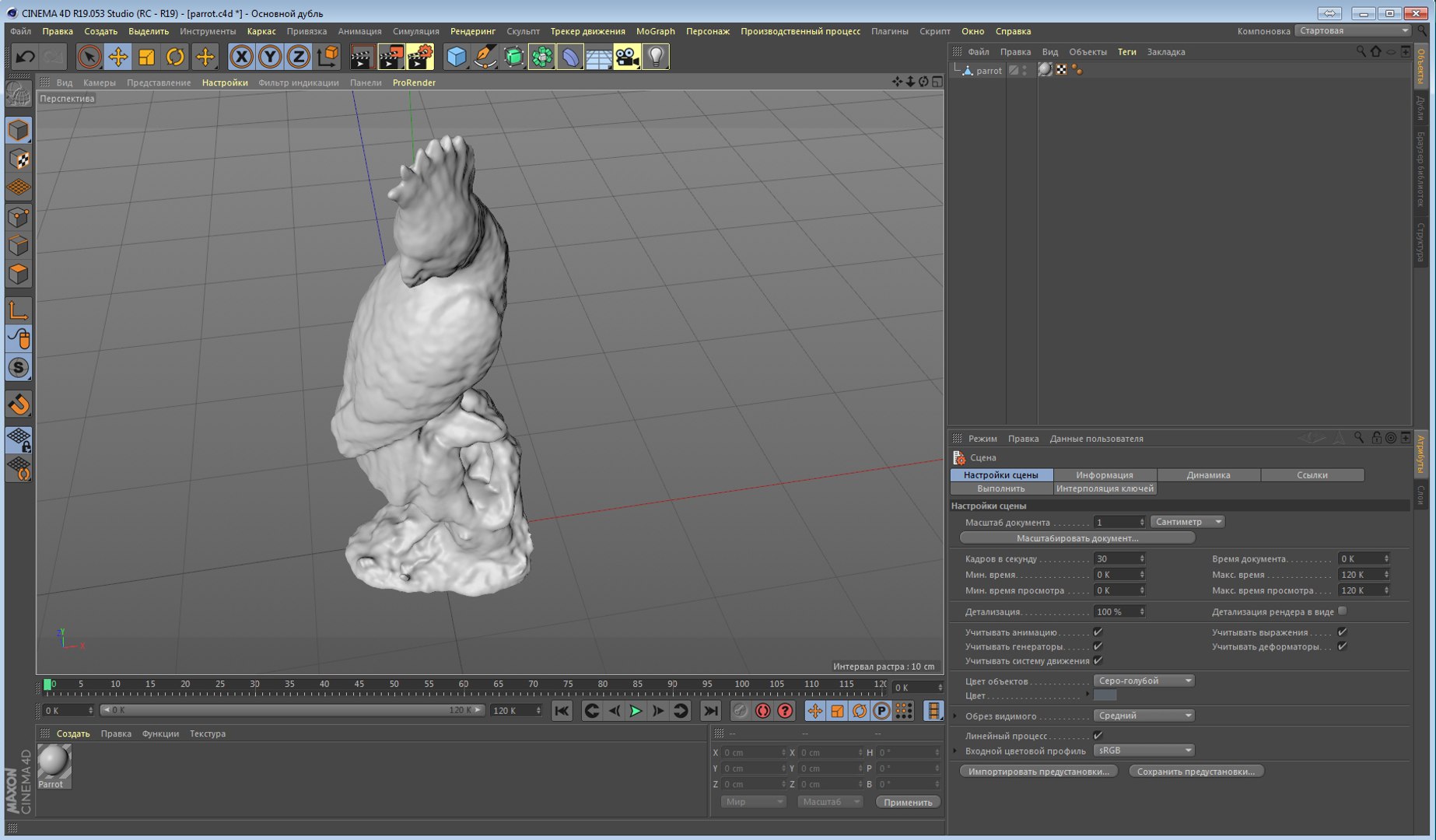The image size is (1436, 840).
Task: Toggle Autokeying button
Action: (763, 710)
